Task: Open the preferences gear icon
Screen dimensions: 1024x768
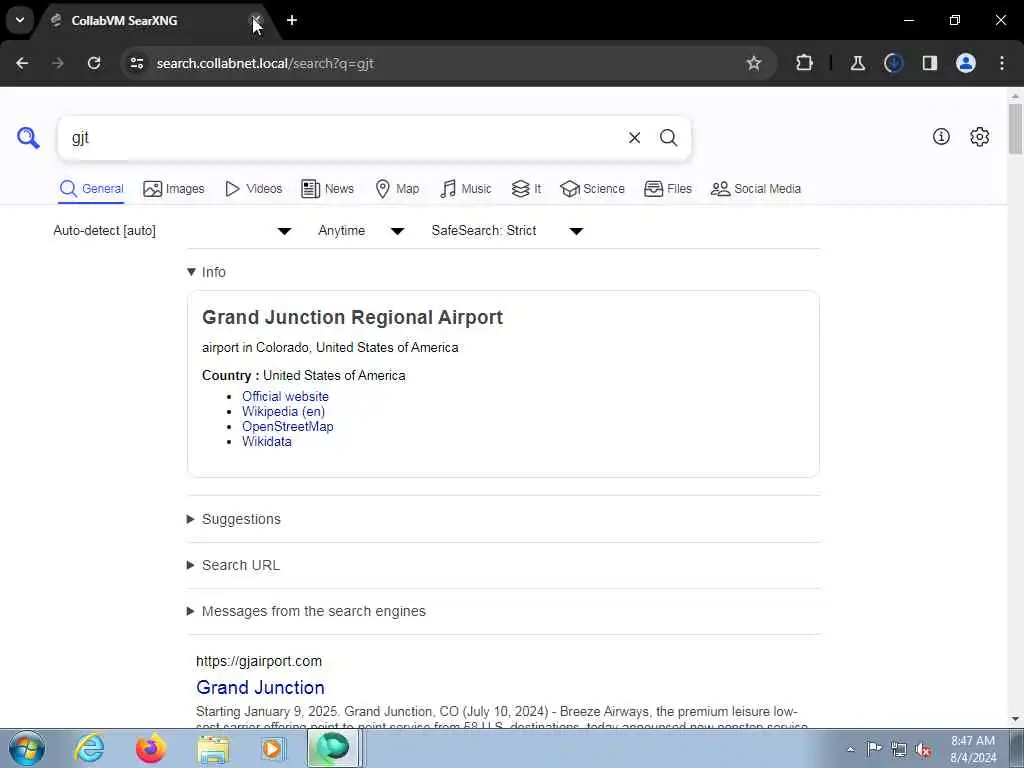Action: (980, 136)
